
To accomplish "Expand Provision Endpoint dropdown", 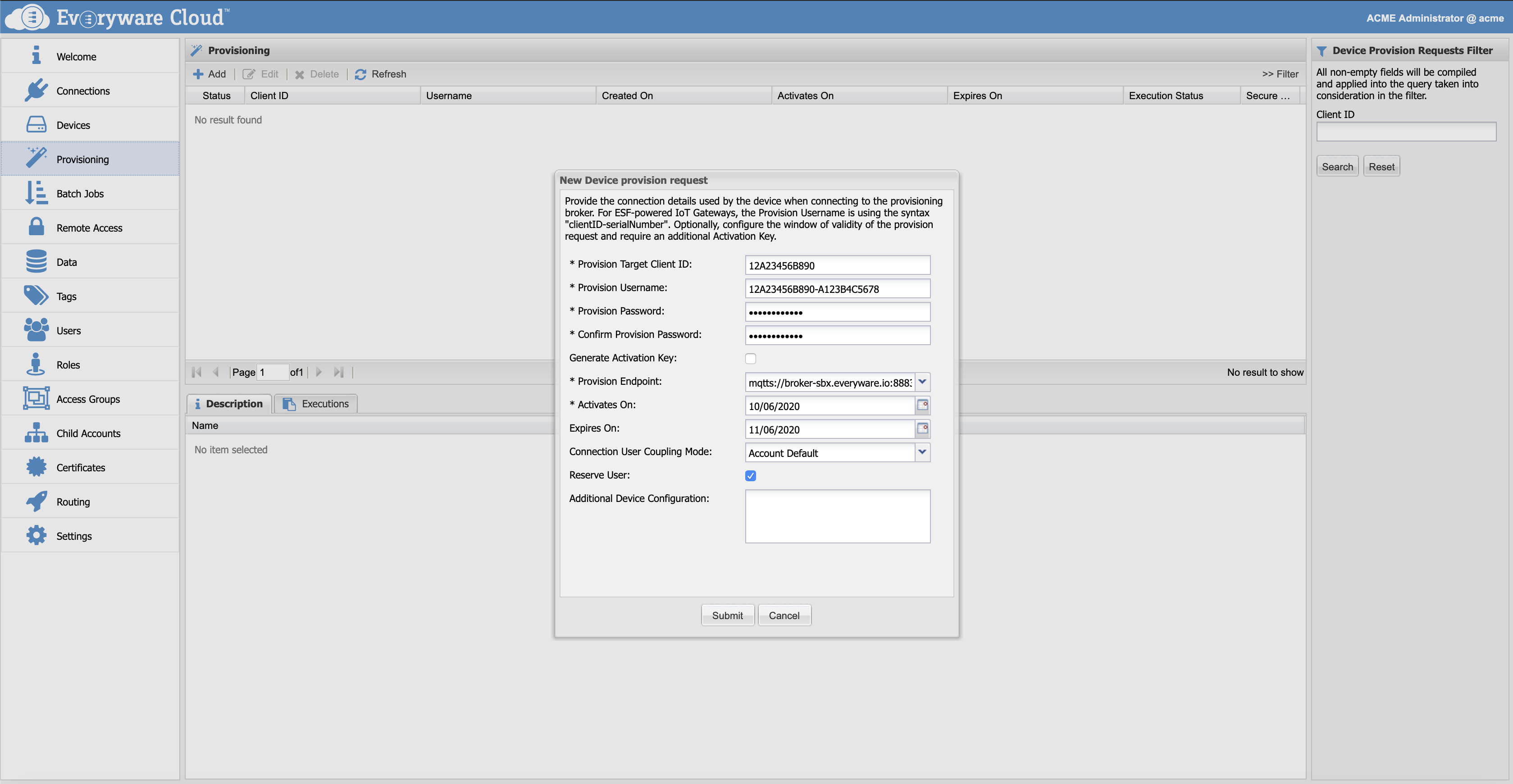I will click(922, 382).
